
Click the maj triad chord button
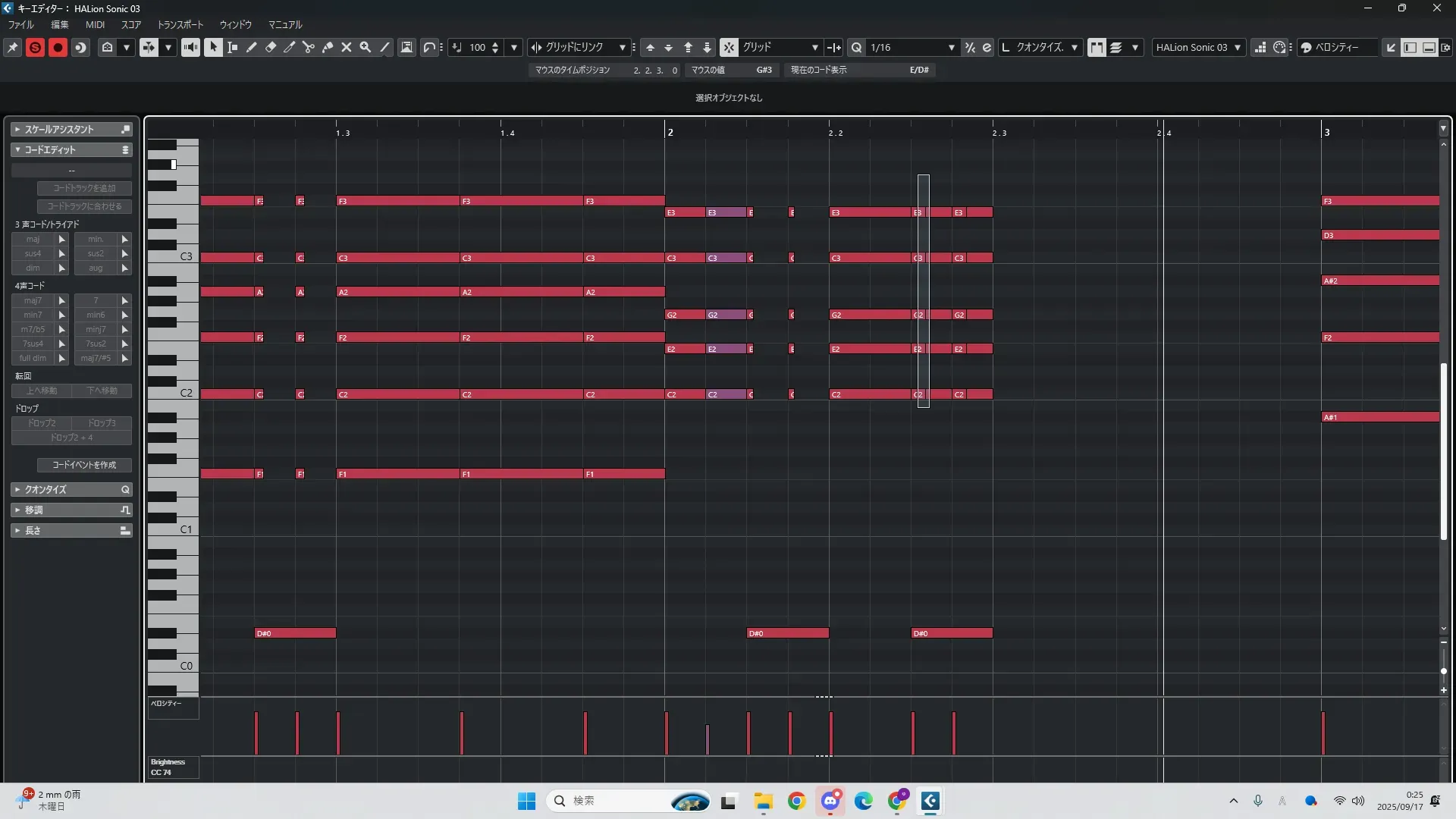tap(33, 239)
